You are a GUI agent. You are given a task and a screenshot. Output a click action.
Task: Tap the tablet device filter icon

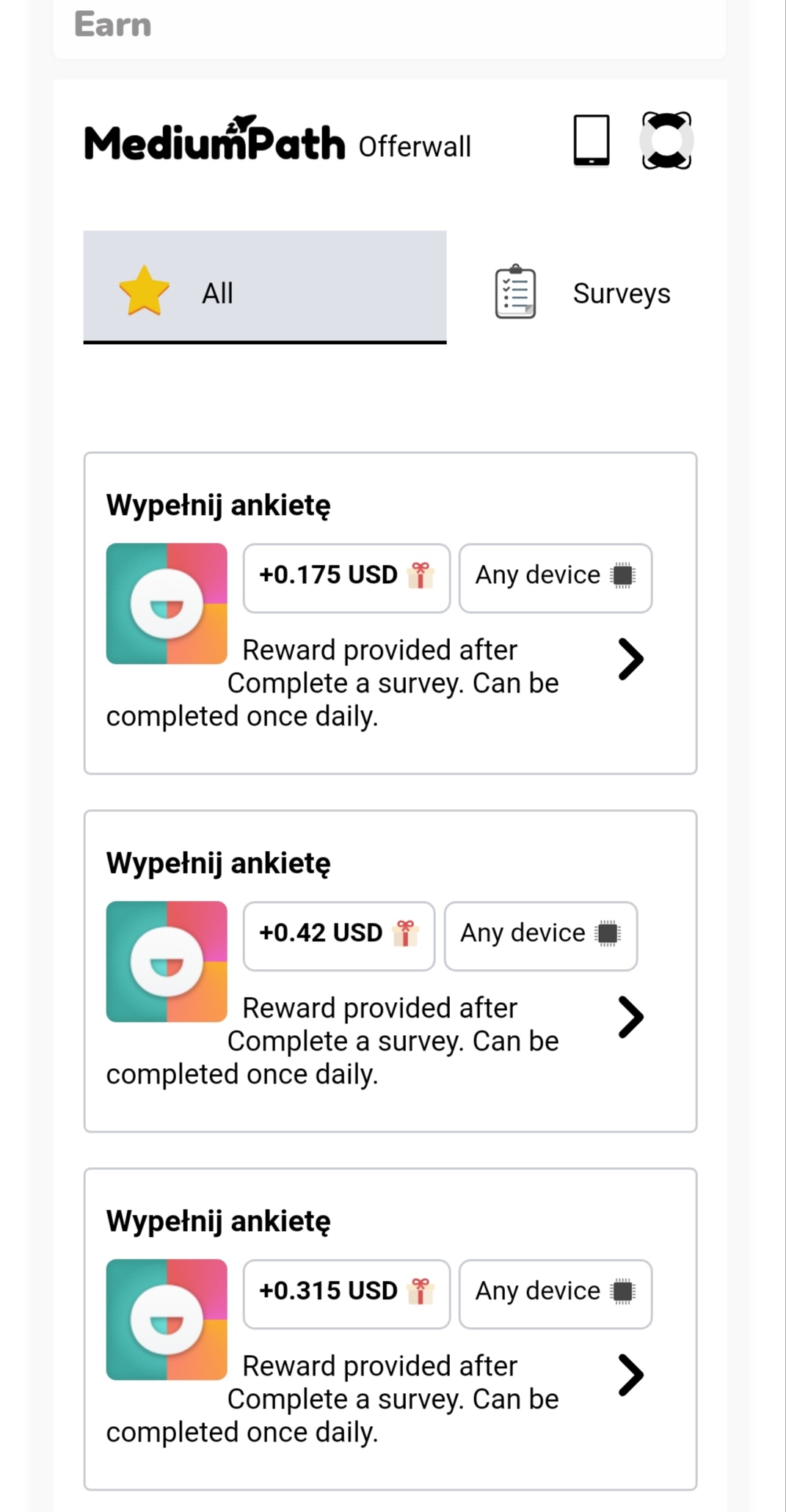point(592,140)
